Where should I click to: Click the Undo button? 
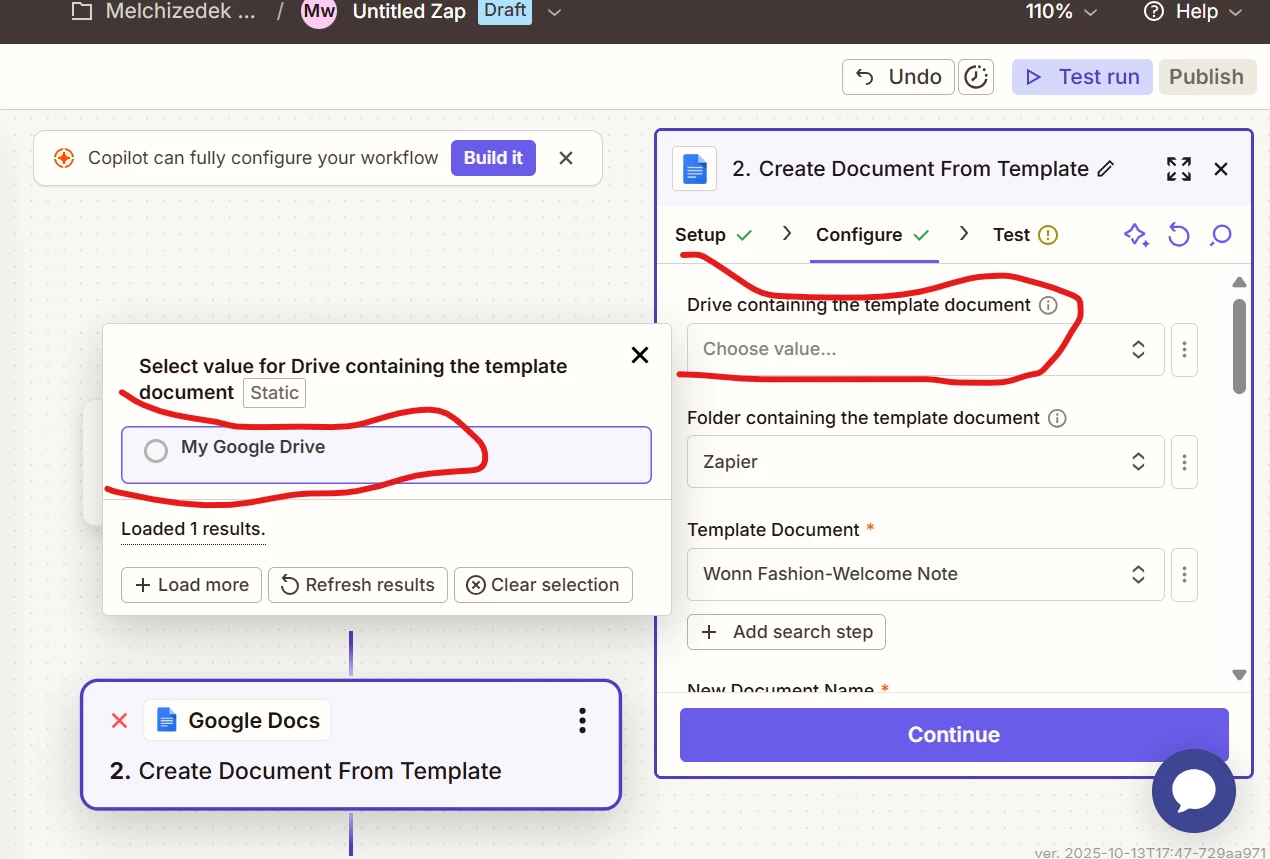(899, 77)
